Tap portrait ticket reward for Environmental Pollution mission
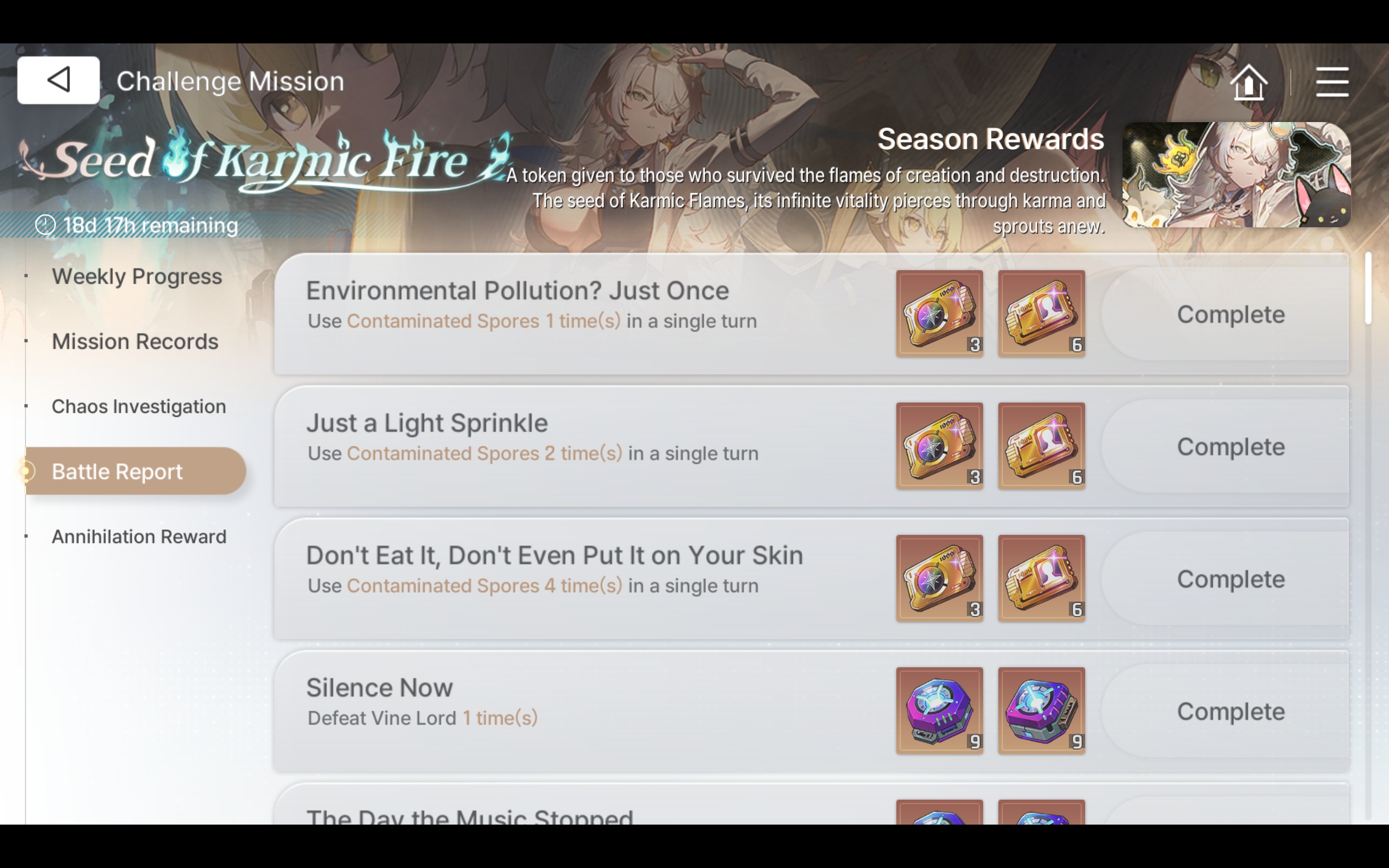 1041,314
